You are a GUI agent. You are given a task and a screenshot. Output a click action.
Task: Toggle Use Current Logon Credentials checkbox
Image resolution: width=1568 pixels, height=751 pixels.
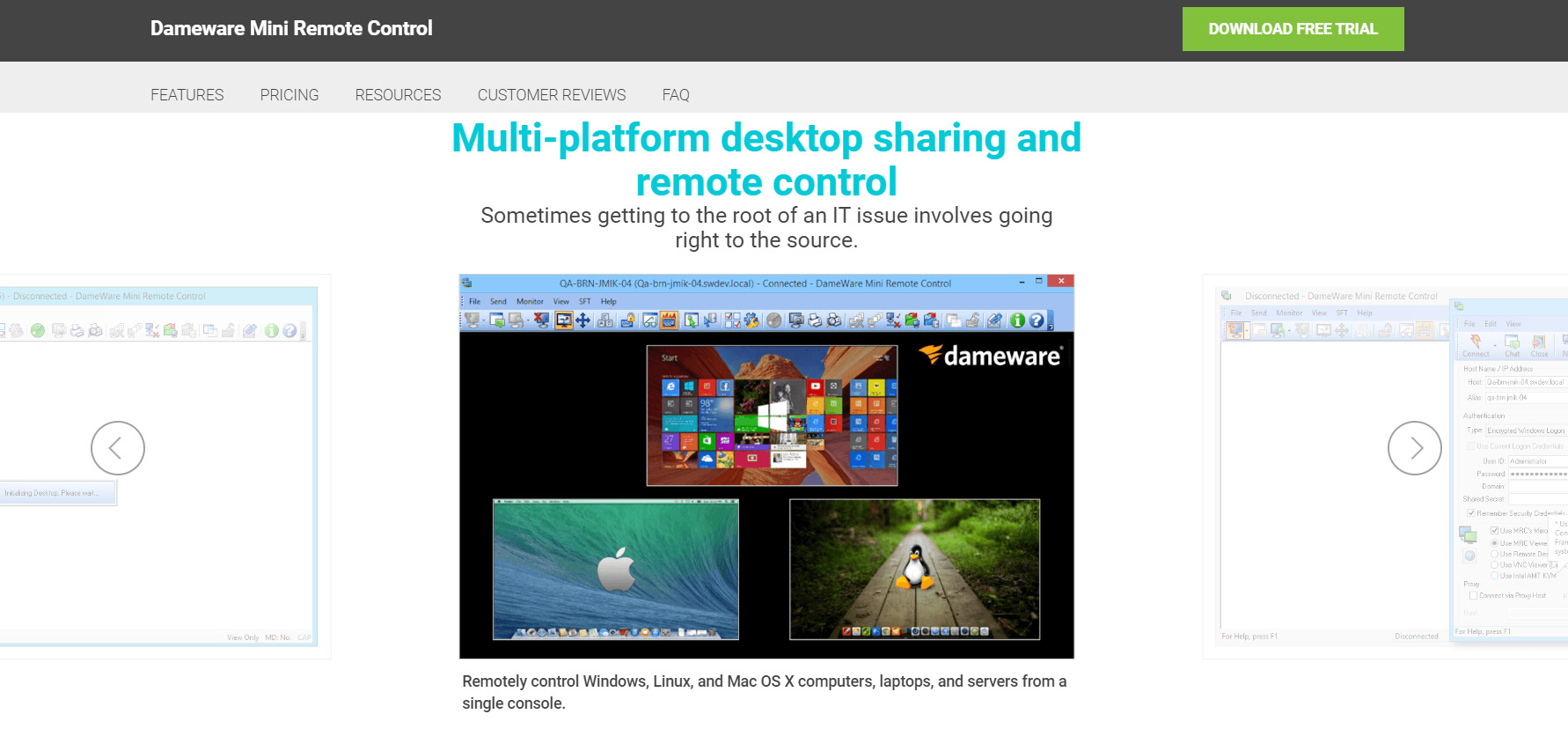1470,446
